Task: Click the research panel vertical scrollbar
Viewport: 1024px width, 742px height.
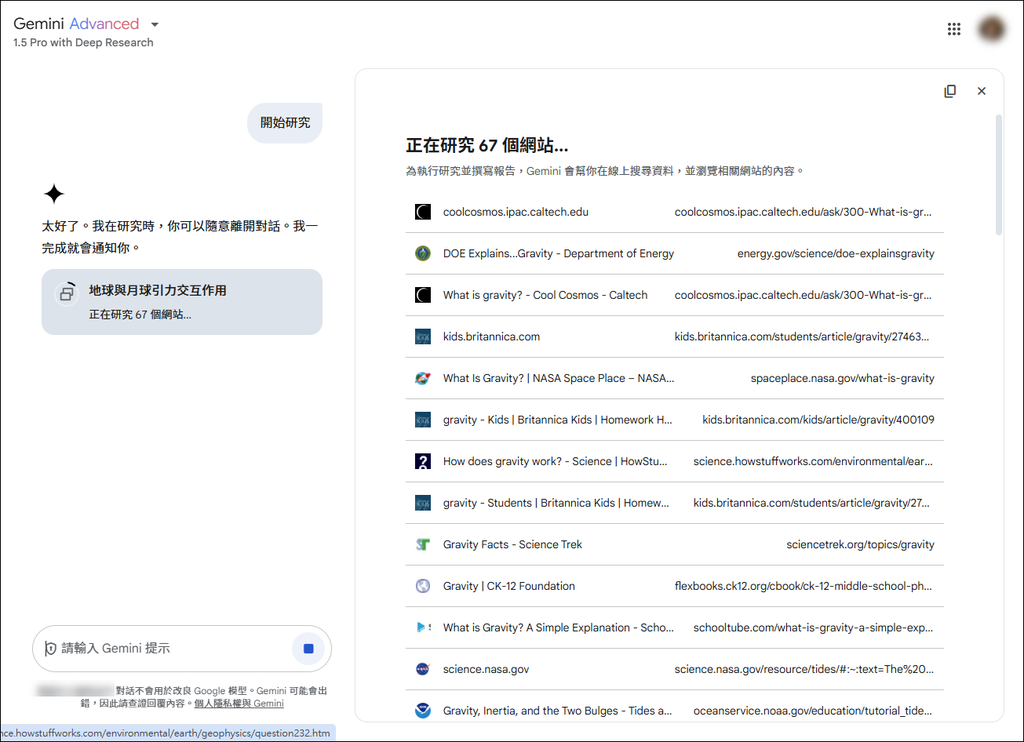Action: point(998,175)
